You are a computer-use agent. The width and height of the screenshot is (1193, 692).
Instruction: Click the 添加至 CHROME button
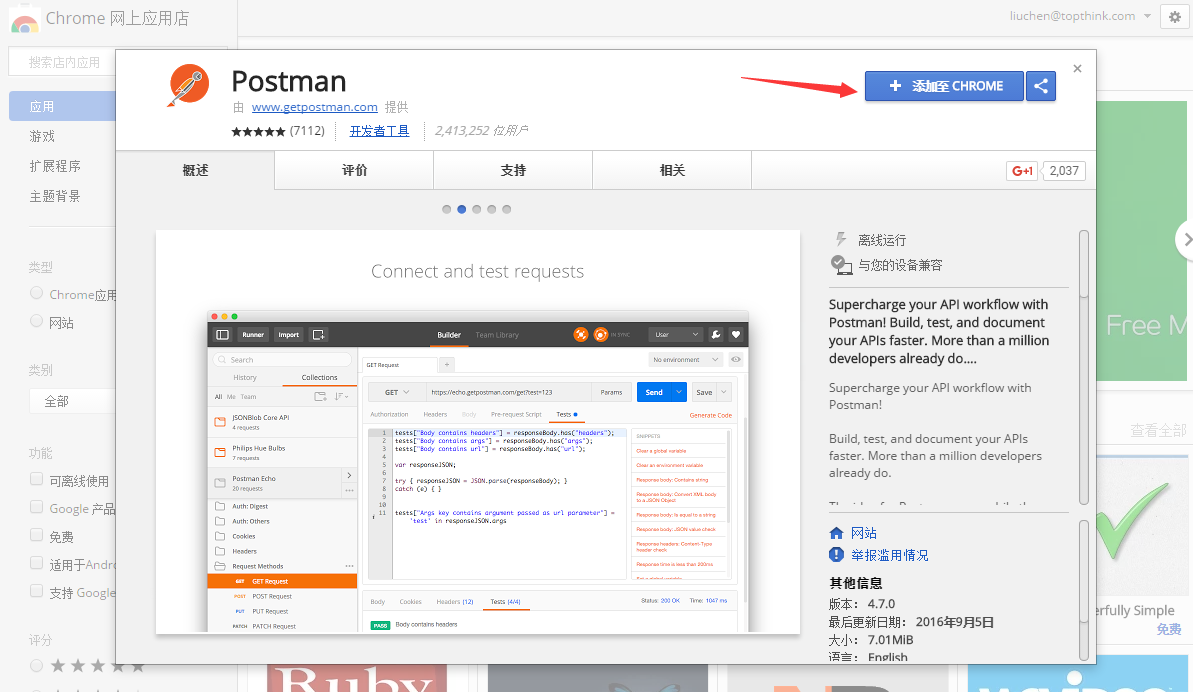coord(944,86)
